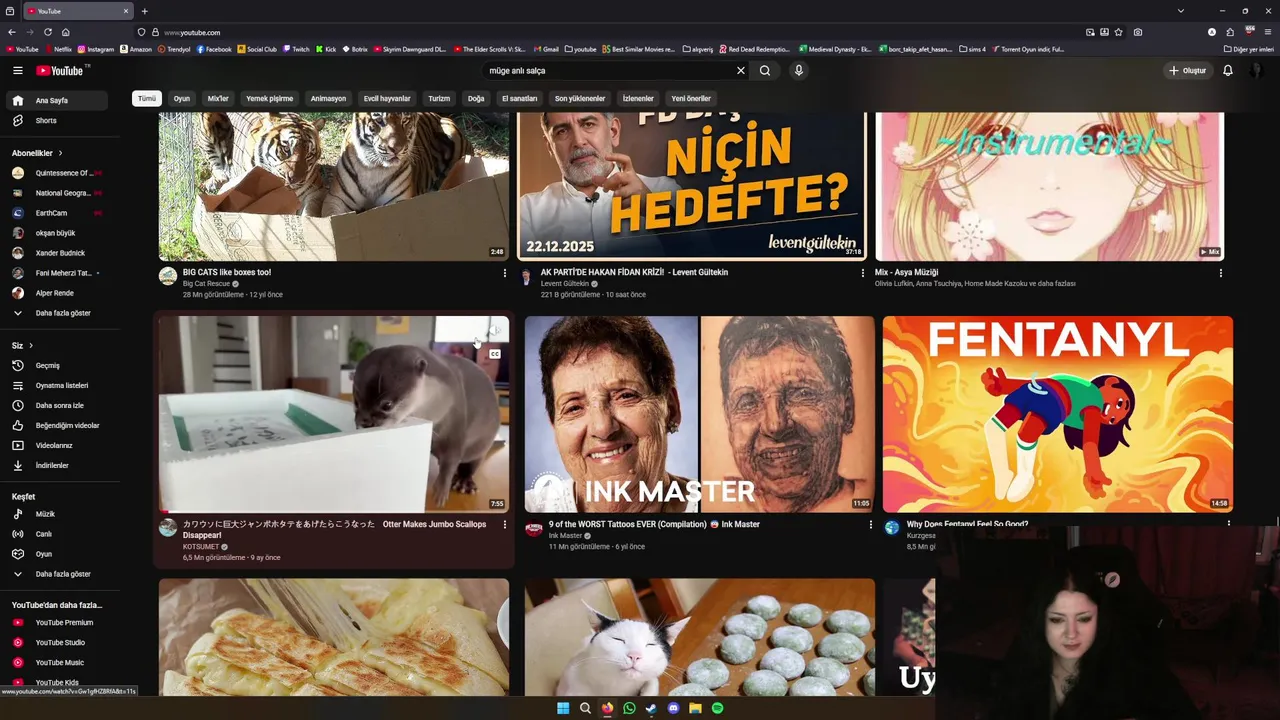Viewport: 1280px width, 720px height.
Task: Select the Tümü filter chip
Action: (x=147, y=99)
